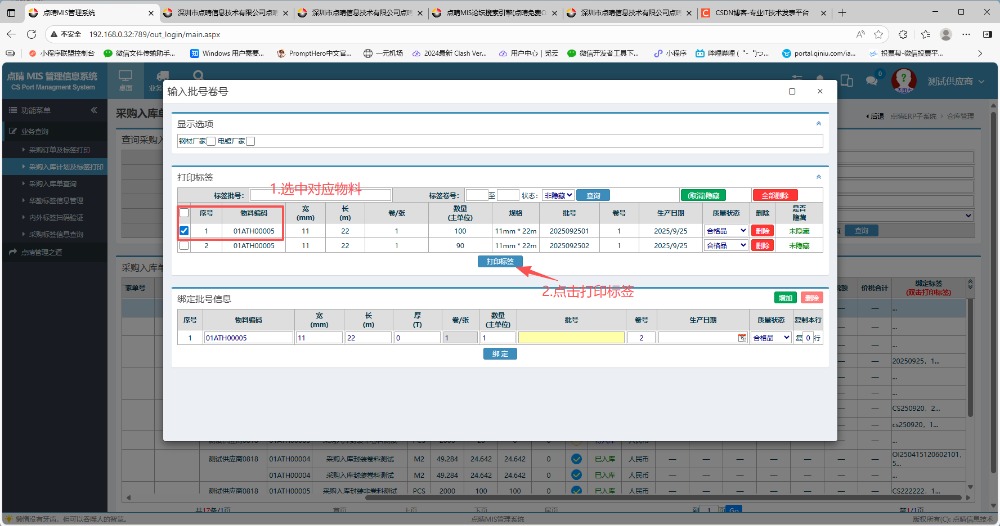Click the blue 绑定 button

[500, 354]
